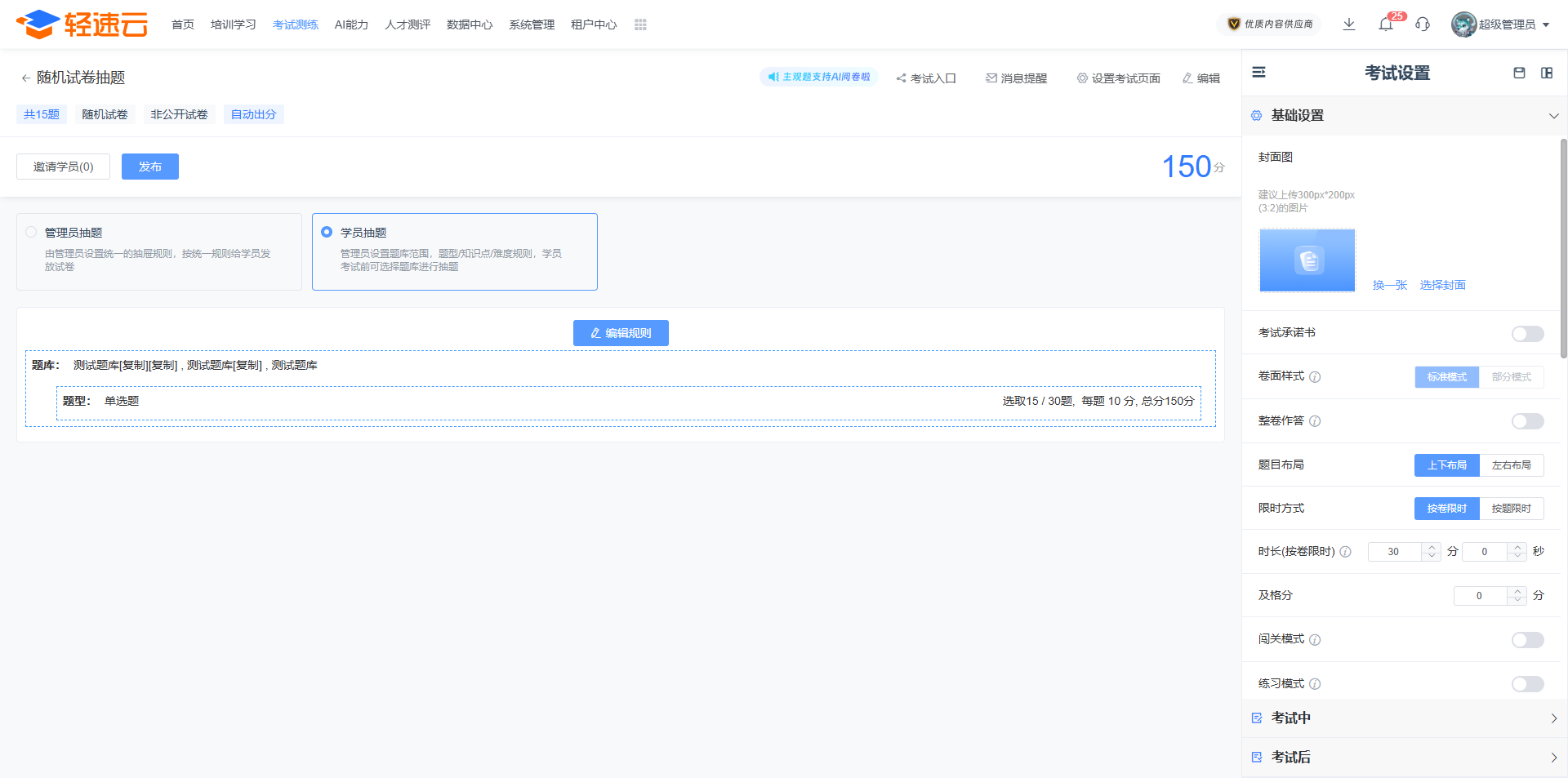This screenshot has height=778, width=1568.
Task: Open the app grid icon in navigation
Action: click(640, 24)
